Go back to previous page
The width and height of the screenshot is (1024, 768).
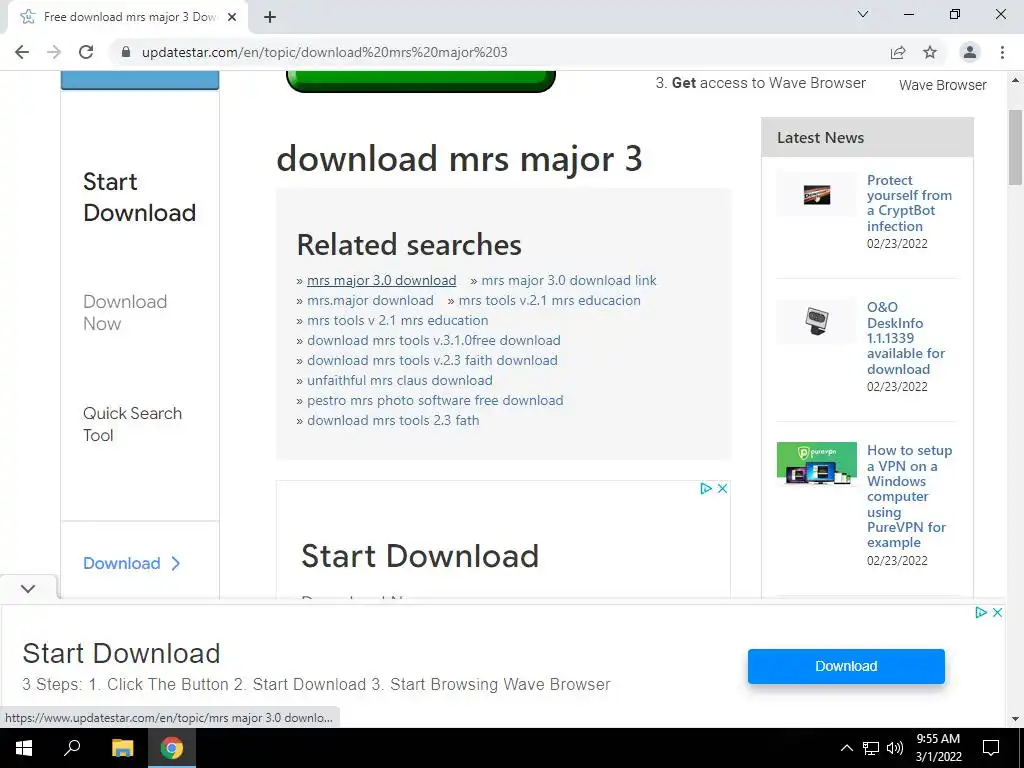pos(22,52)
